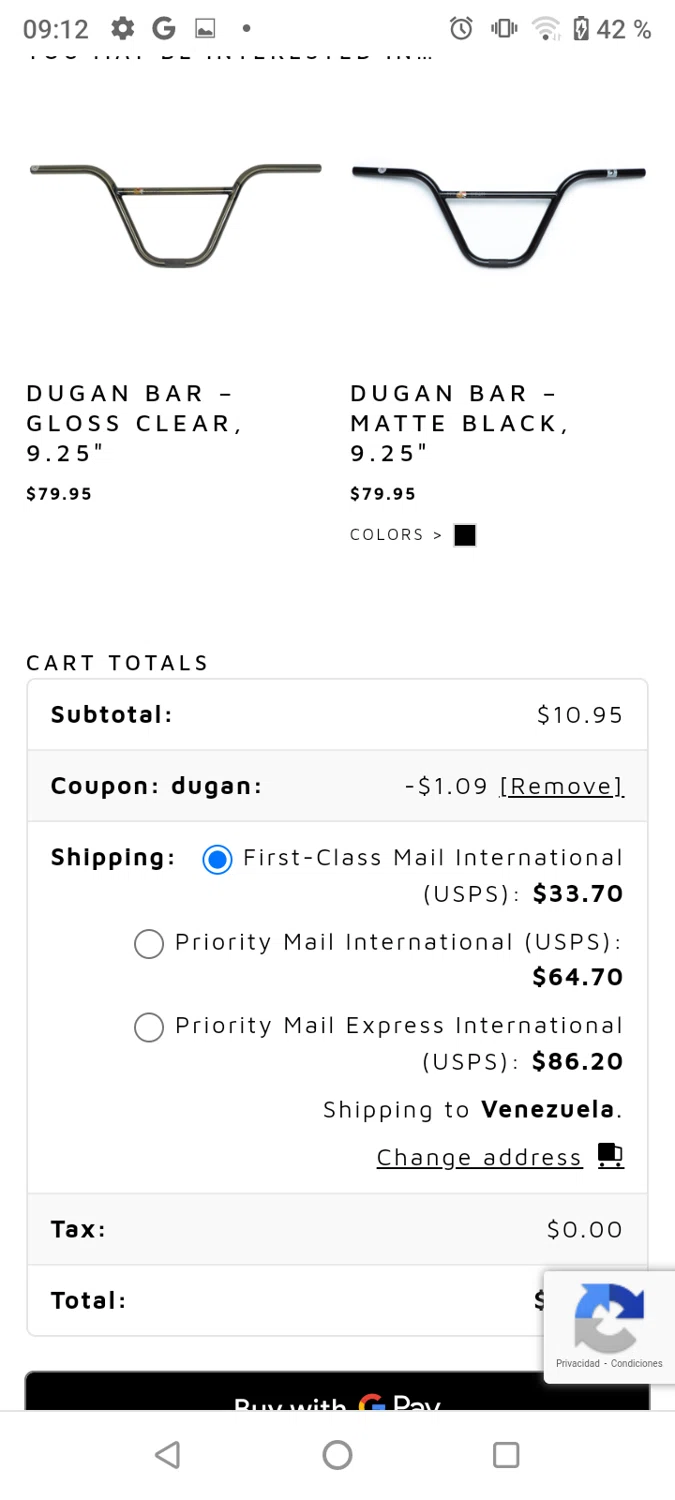
Task: Pick the black color swatch
Action: click(465, 535)
